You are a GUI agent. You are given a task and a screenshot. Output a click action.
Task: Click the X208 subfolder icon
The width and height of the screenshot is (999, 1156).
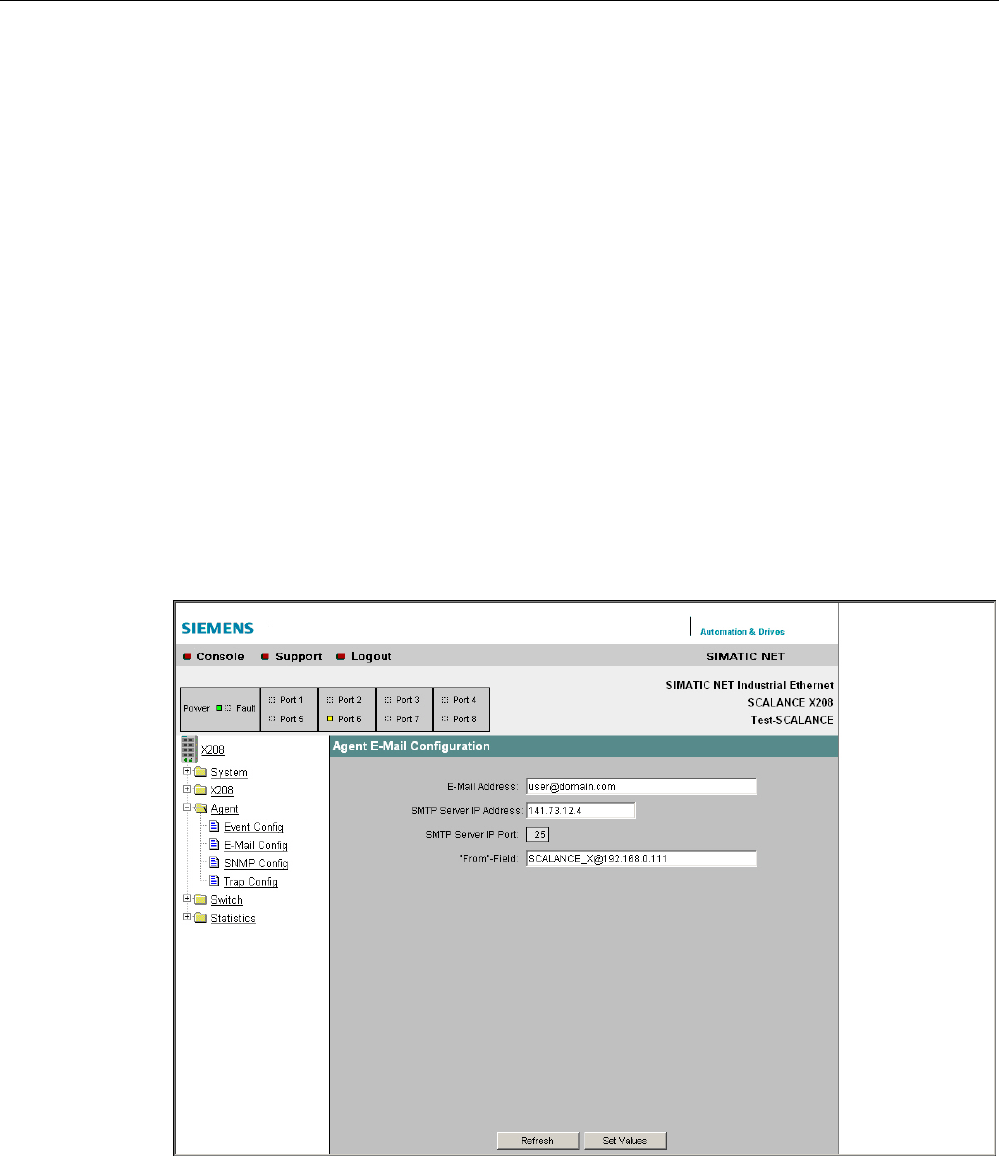200,790
